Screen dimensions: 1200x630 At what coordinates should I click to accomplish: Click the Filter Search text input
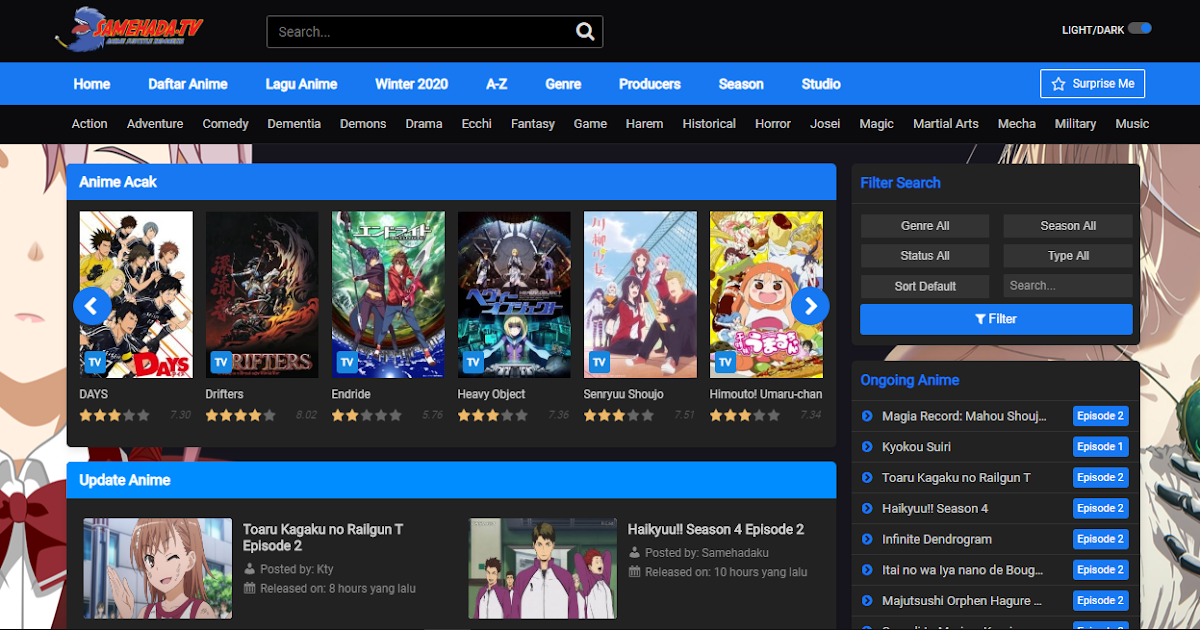coord(1068,286)
